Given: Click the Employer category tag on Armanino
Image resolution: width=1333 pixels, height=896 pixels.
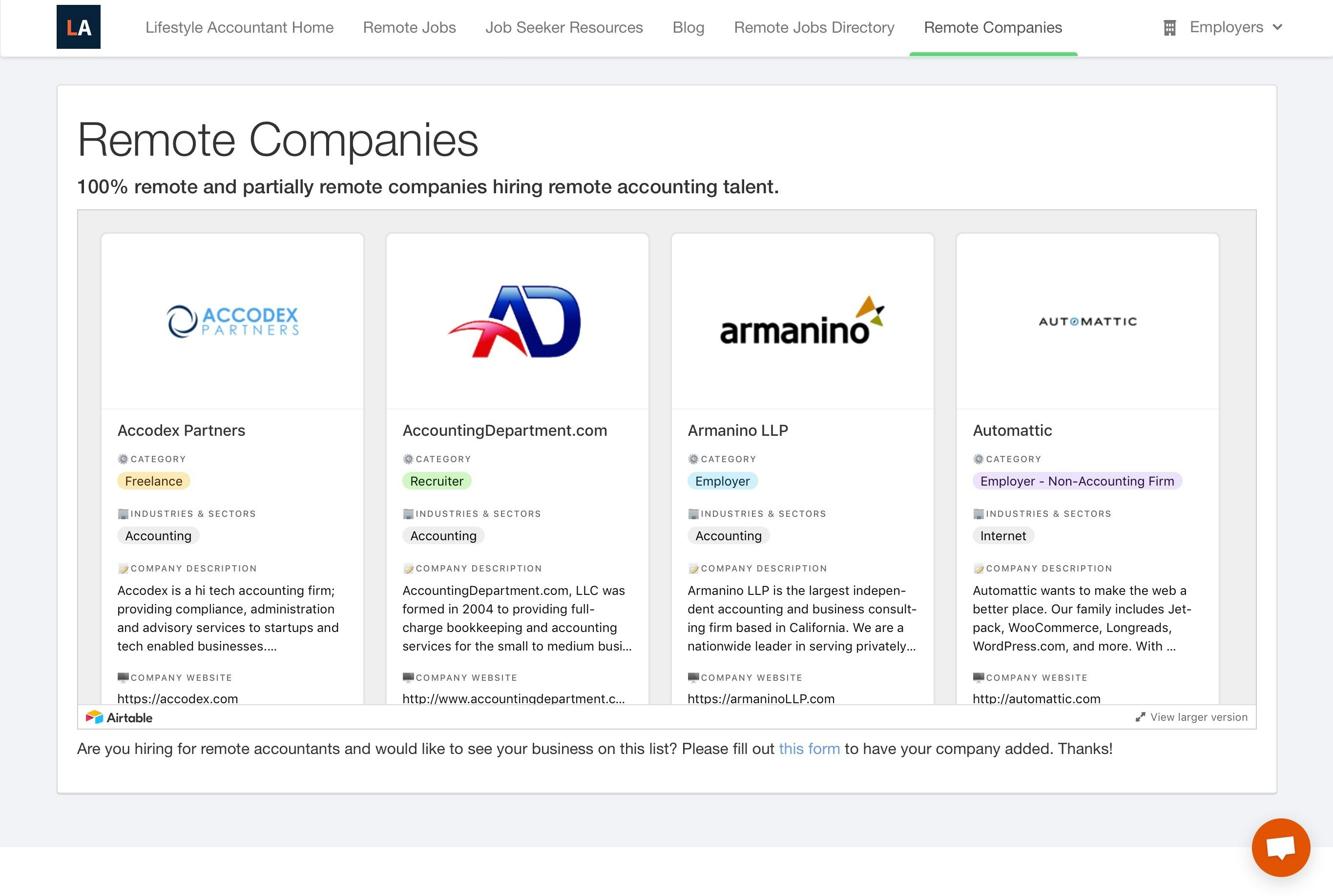Looking at the screenshot, I should (723, 481).
